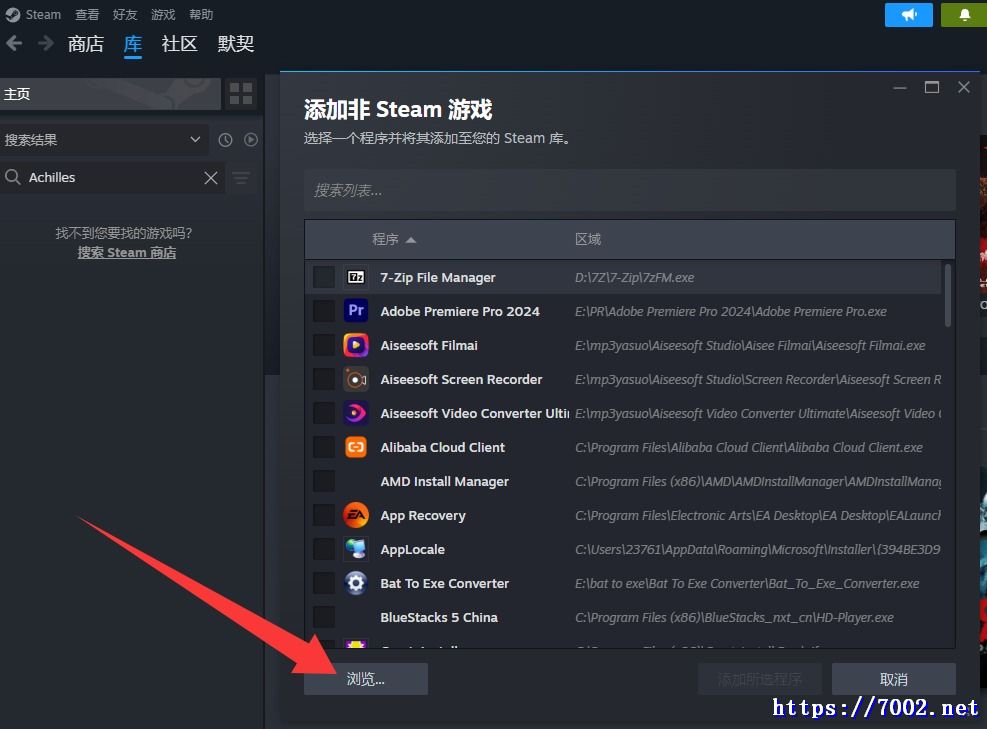
Task: Tick the BlueStacks 5 China checkbox
Action: point(324,617)
